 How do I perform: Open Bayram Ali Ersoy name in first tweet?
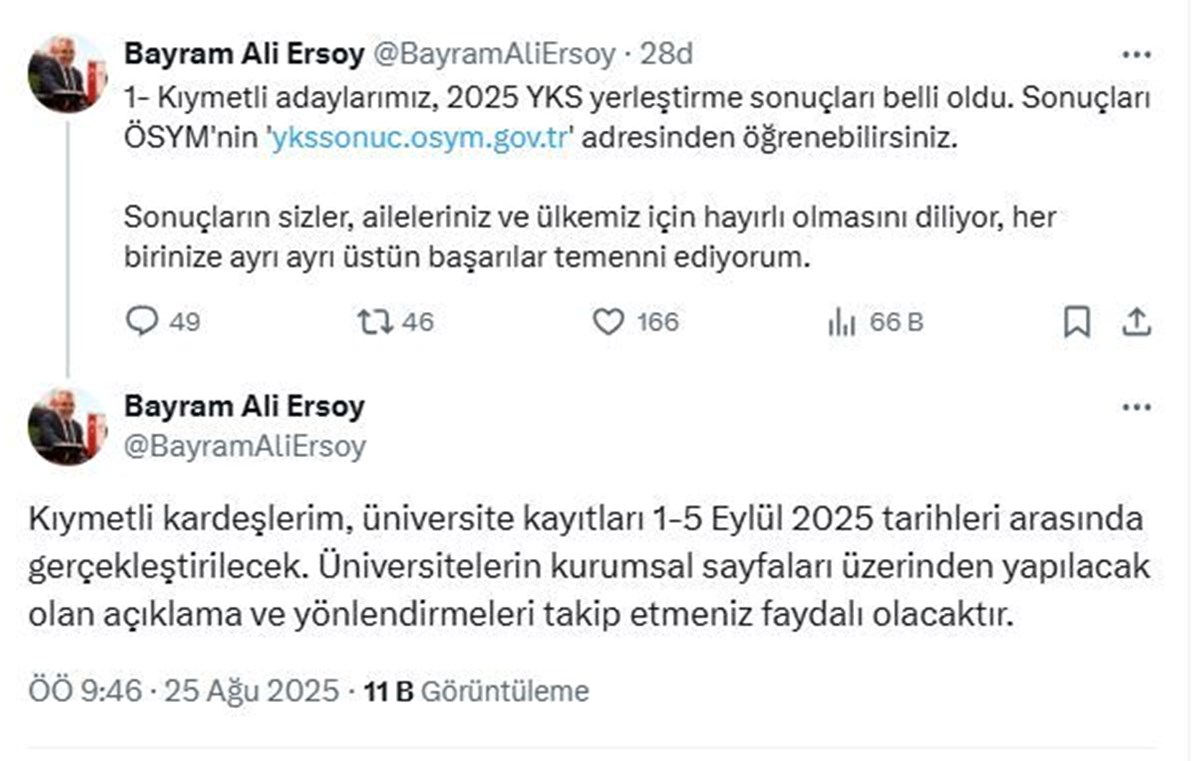(243, 54)
